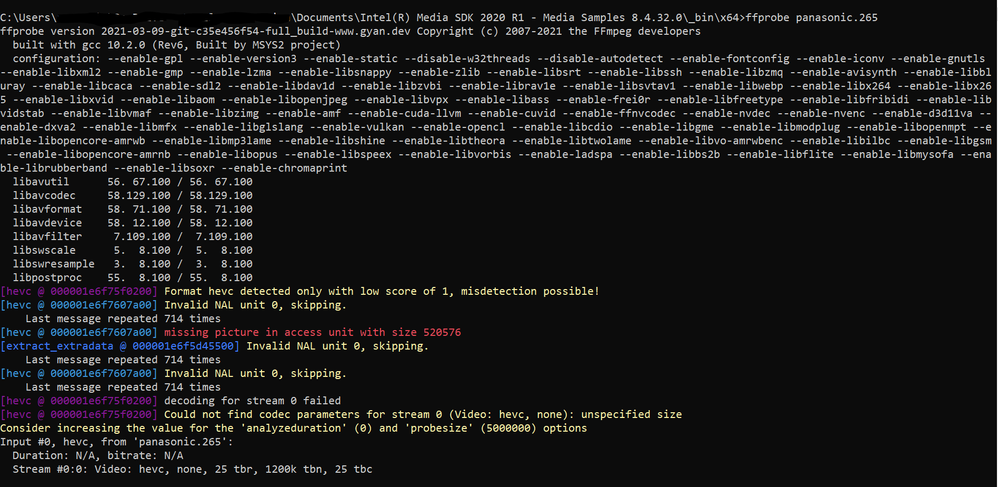Click the 'Duration: N/A, bitrate: N/A' line
This screenshot has height=487, width=998.
point(98,456)
